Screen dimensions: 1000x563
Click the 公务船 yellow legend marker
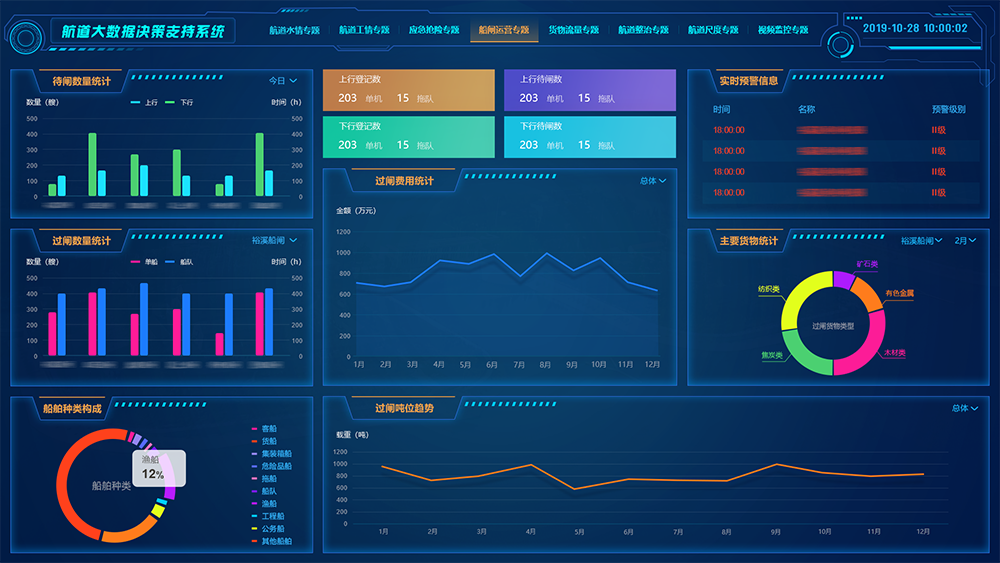tap(254, 528)
